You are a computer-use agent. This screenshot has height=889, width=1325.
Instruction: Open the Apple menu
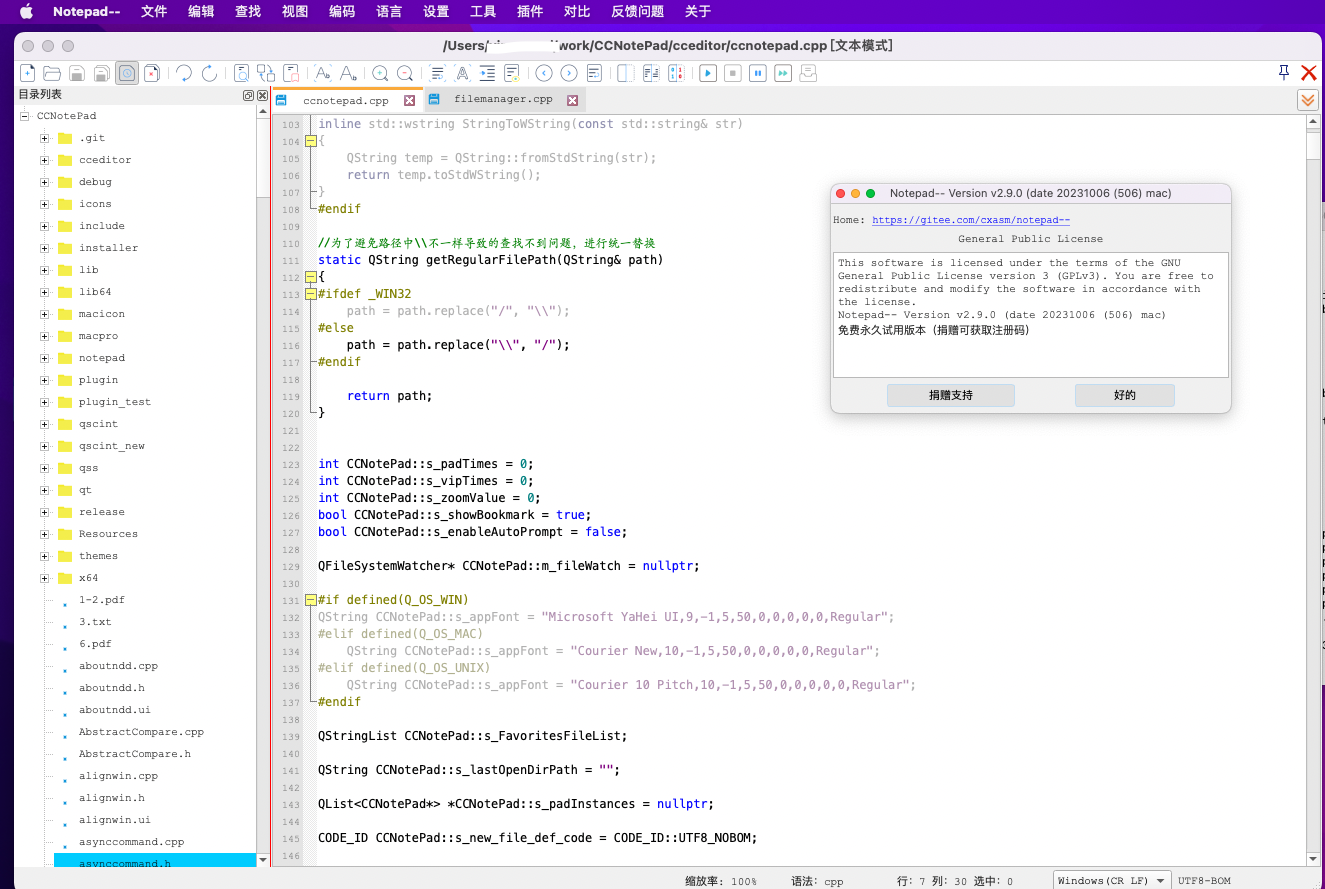26,11
